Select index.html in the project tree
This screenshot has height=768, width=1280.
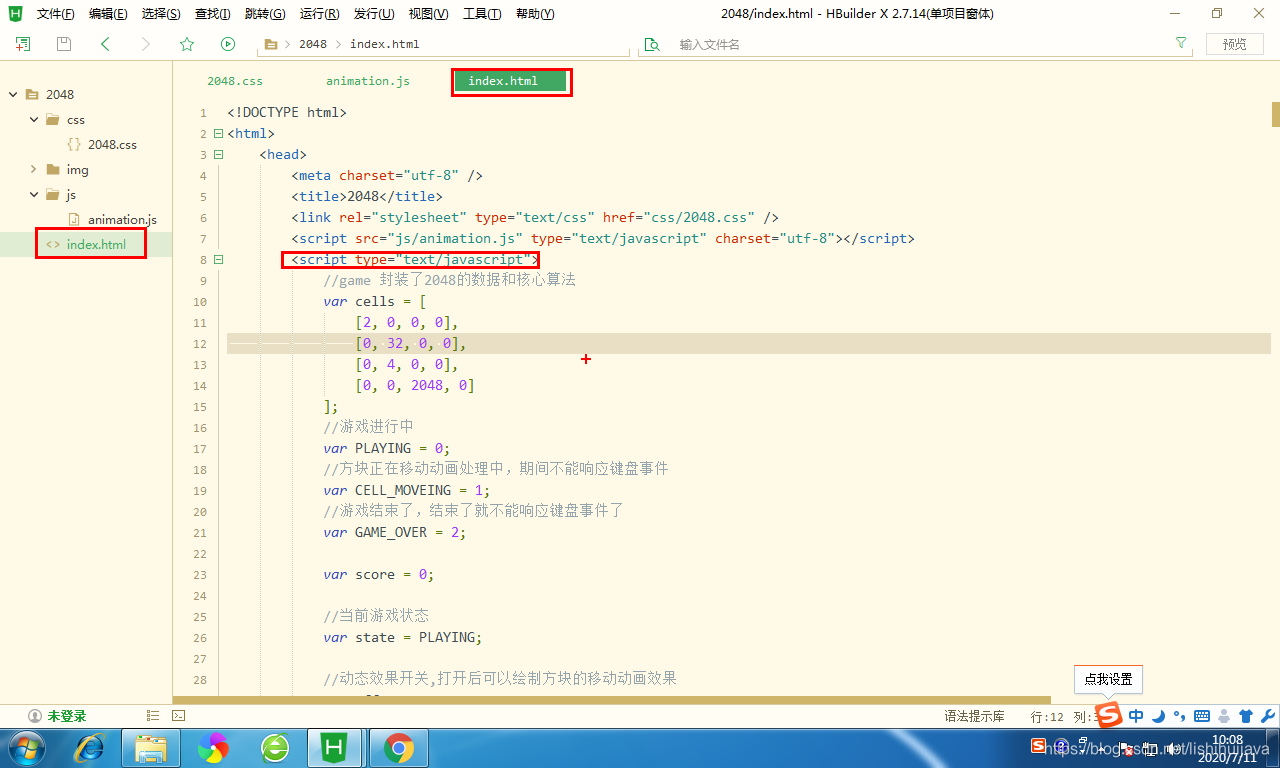coord(96,244)
